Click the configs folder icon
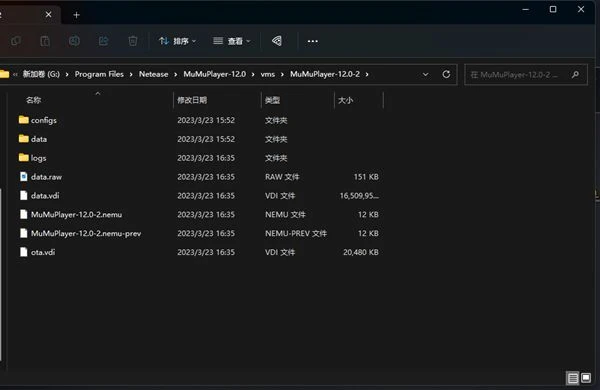This screenshot has width=600, height=390. pyautogui.click(x=24, y=120)
